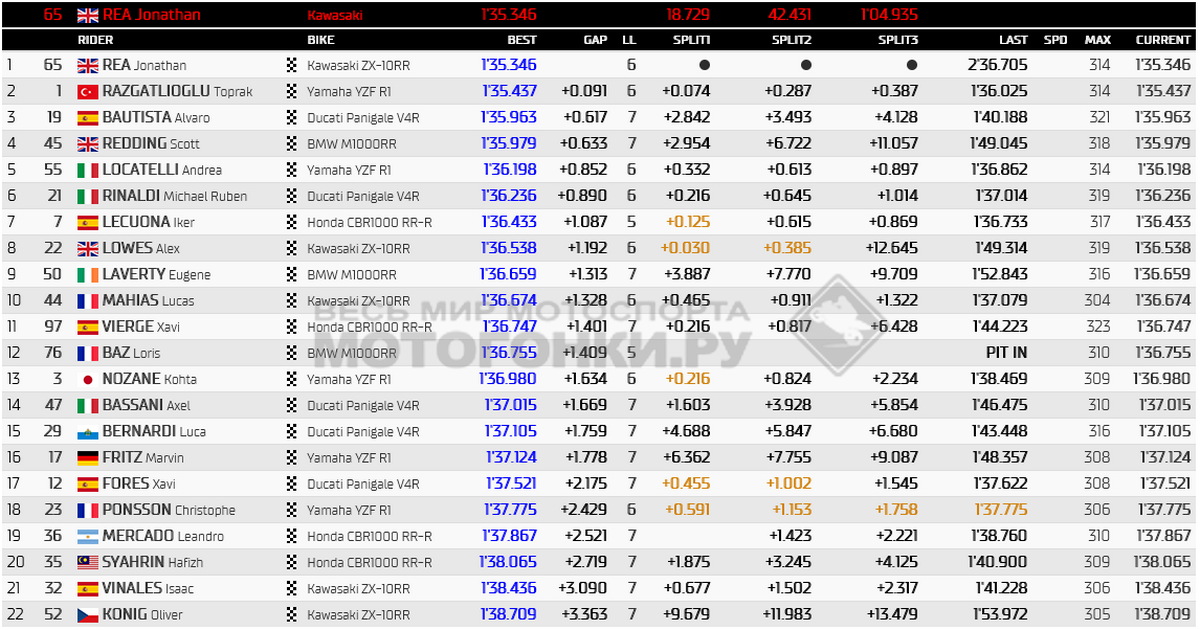Click the Split3 dot in REA Jonathan row

coord(912,65)
